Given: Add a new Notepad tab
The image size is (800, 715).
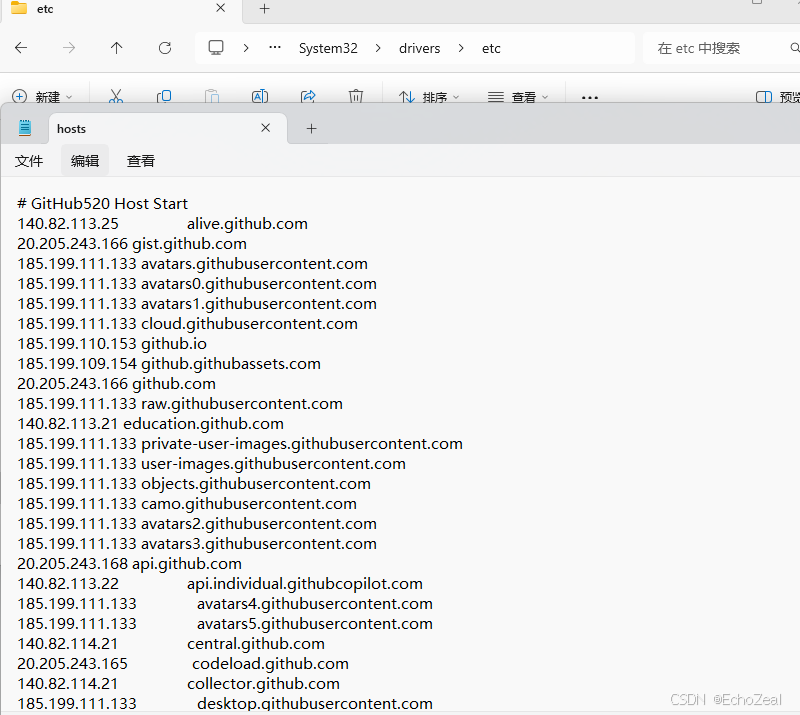Looking at the screenshot, I should pyautogui.click(x=311, y=129).
